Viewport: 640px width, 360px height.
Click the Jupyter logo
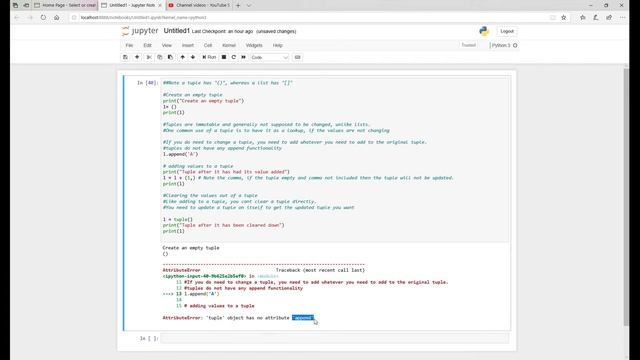pyautogui.click(x=140, y=31)
